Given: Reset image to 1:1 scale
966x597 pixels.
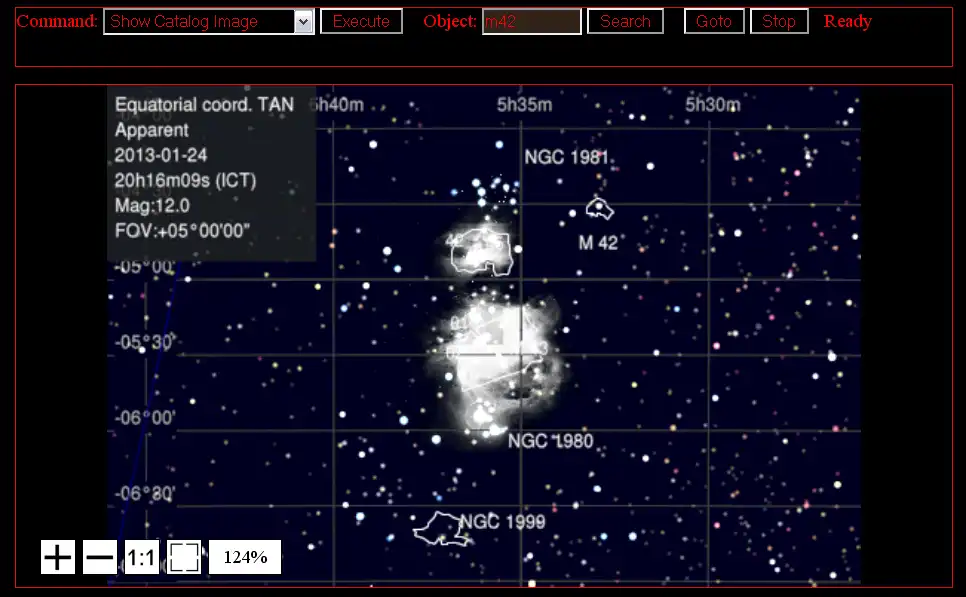Looking at the screenshot, I should coord(142,557).
